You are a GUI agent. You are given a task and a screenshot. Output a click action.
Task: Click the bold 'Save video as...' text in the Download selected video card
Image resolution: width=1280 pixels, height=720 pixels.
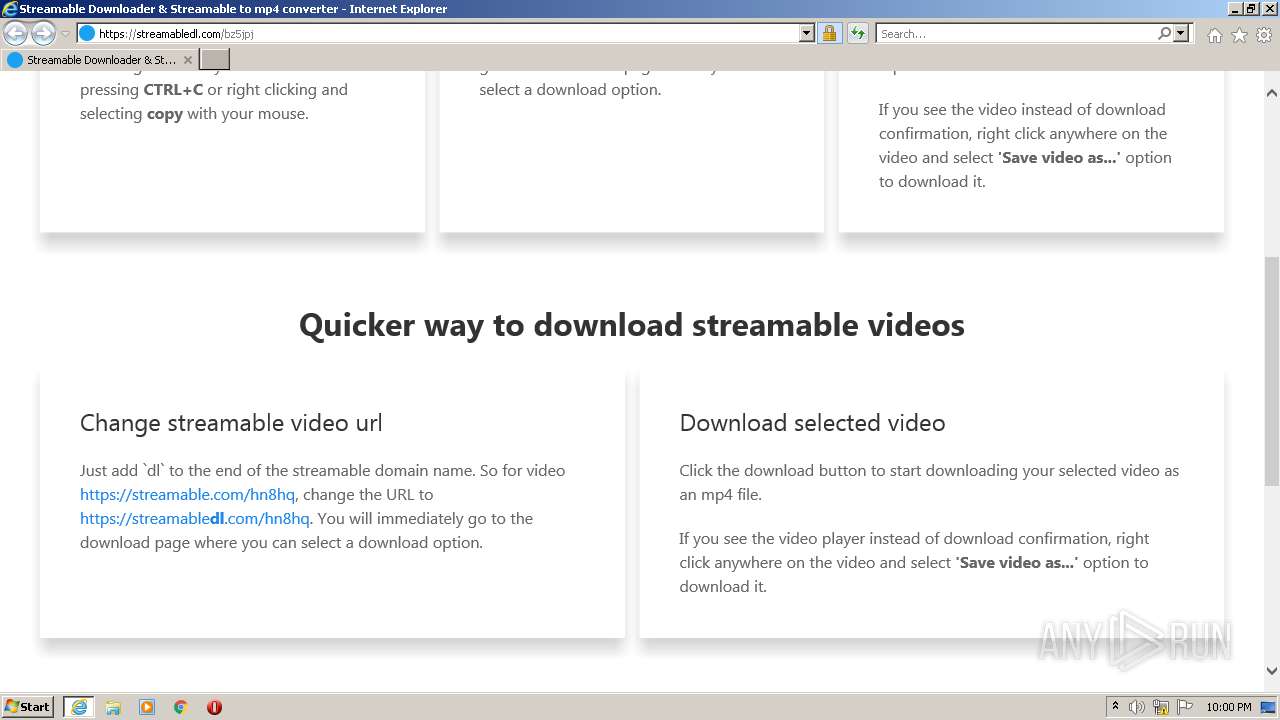point(1016,562)
